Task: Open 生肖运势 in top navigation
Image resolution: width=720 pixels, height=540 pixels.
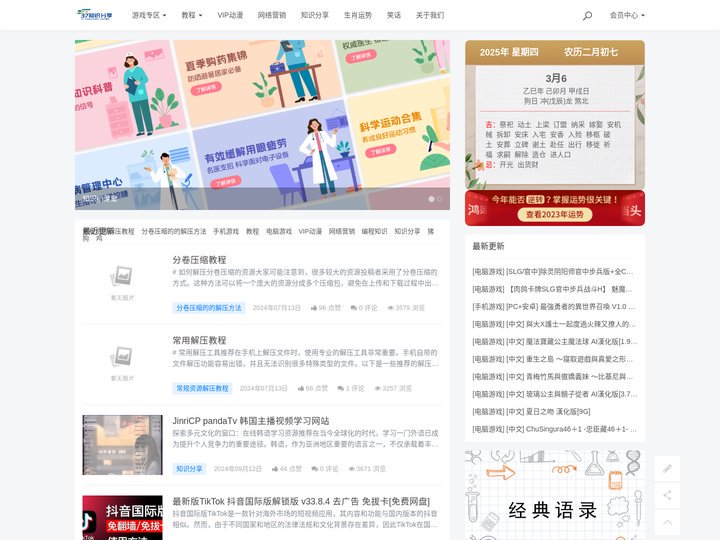Action: pos(358,15)
